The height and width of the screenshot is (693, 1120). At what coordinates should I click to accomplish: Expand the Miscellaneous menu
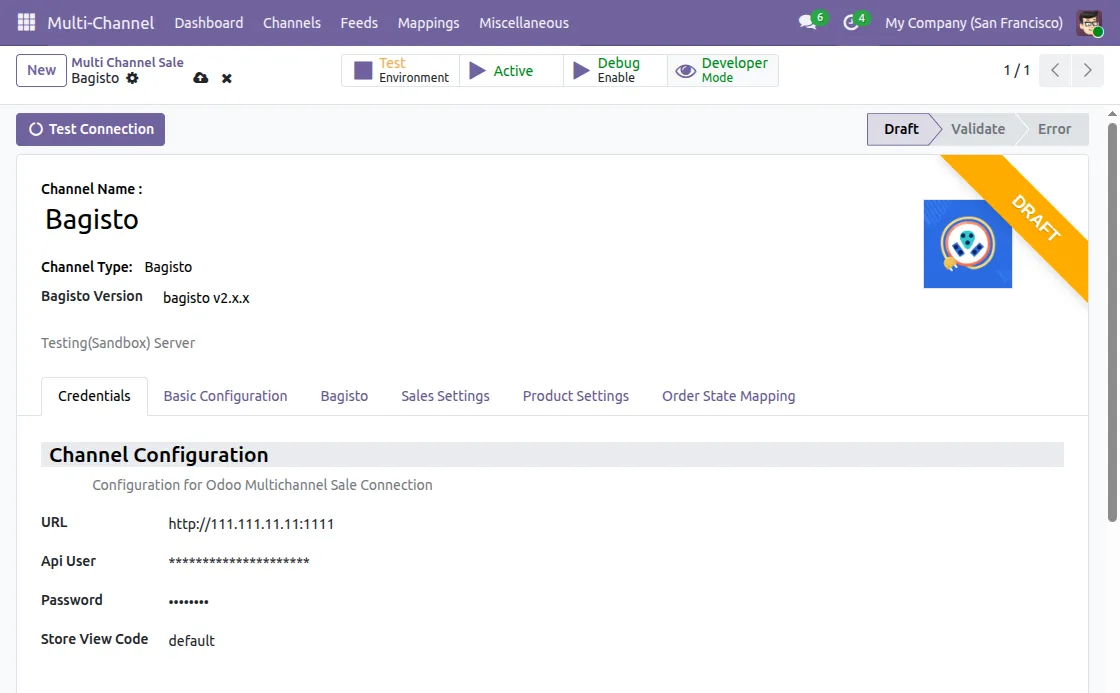pyautogui.click(x=524, y=23)
